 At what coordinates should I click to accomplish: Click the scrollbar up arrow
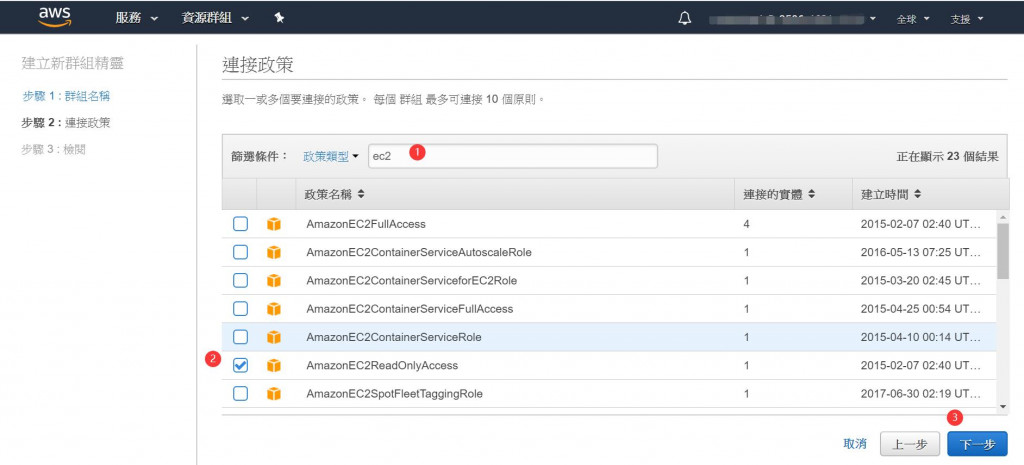pos(1003,217)
